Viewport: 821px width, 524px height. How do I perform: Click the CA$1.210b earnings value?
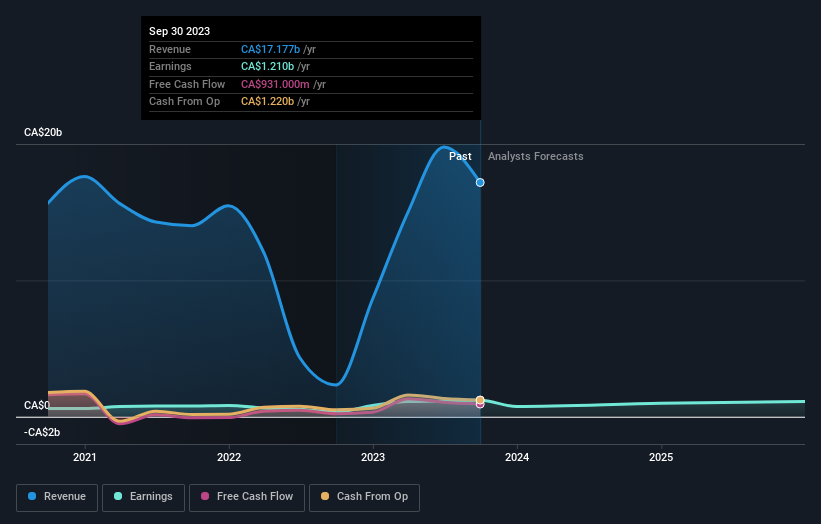(268, 66)
